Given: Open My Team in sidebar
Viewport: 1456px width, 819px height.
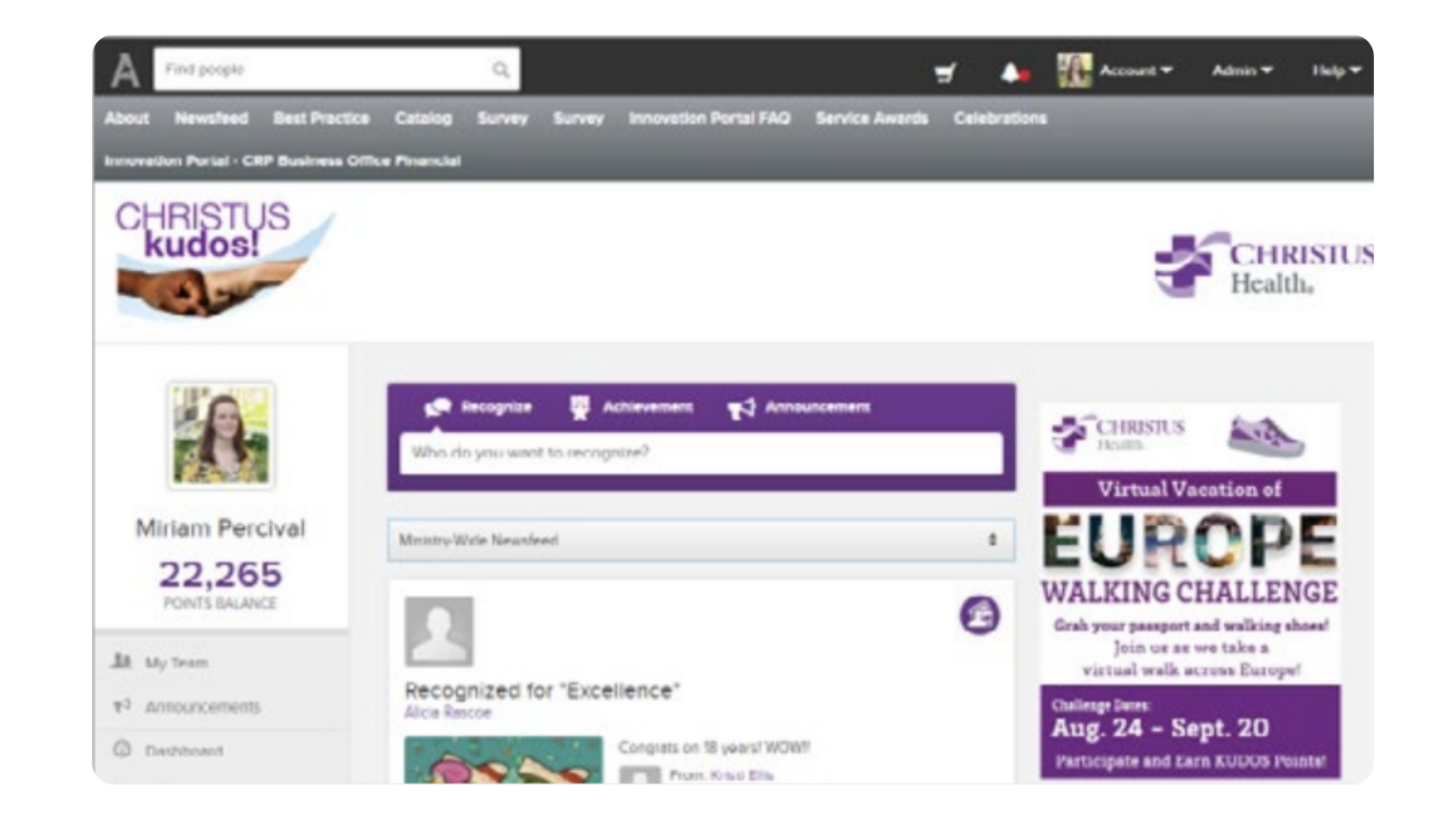Looking at the screenshot, I should pos(177,662).
